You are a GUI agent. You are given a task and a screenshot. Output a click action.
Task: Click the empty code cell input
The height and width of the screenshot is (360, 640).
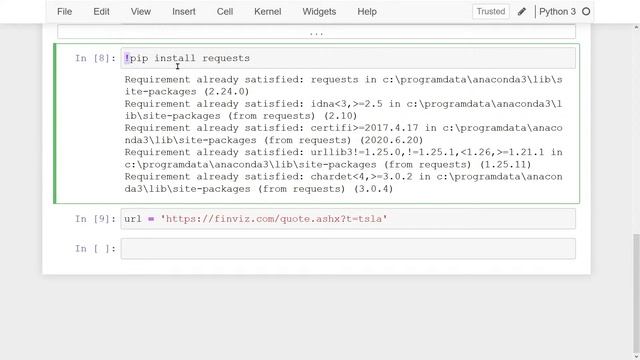tap(348, 249)
